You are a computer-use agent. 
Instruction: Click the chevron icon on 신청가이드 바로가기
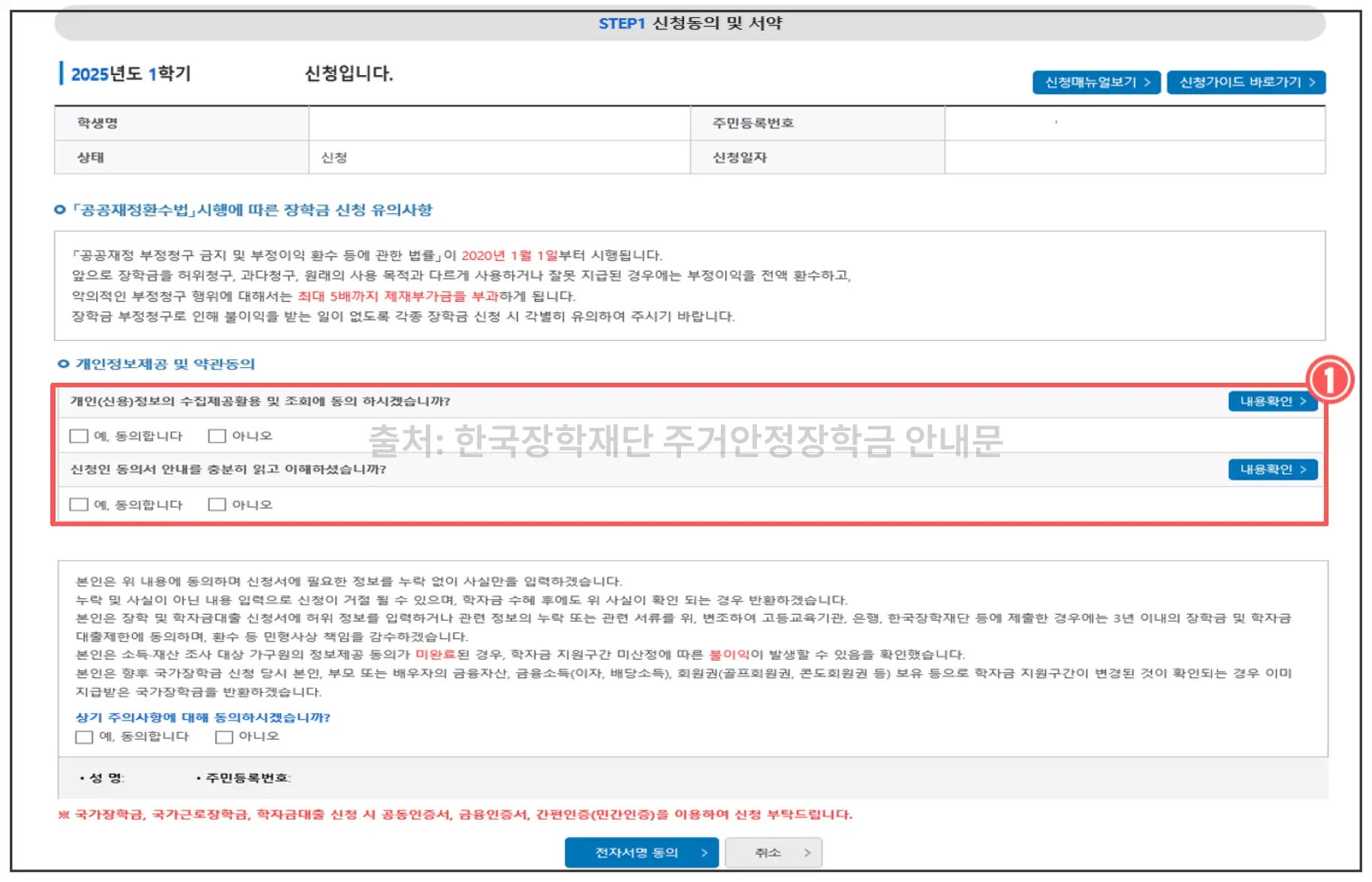tap(1313, 83)
